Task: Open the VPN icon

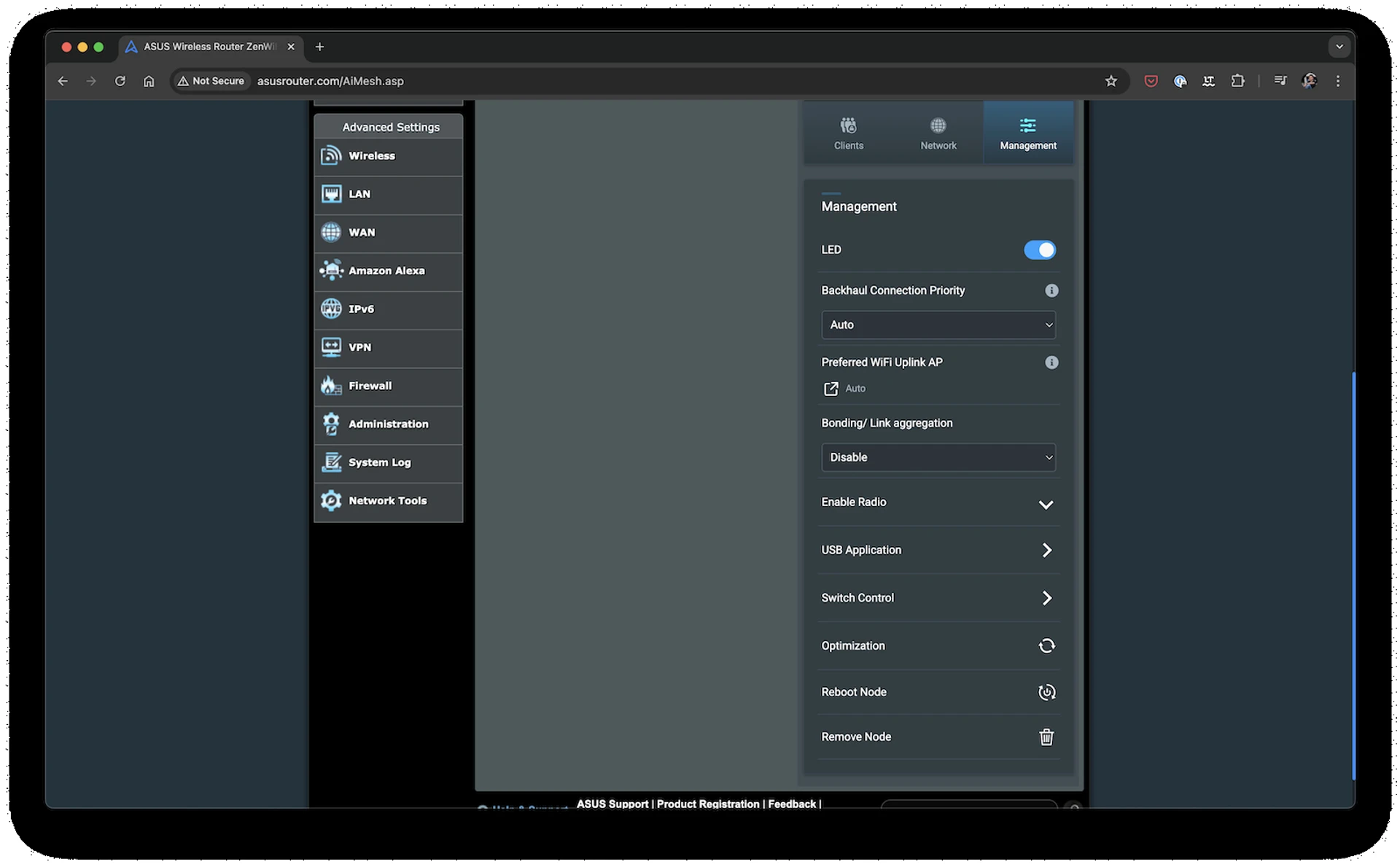Action: [x=331, y=347]
